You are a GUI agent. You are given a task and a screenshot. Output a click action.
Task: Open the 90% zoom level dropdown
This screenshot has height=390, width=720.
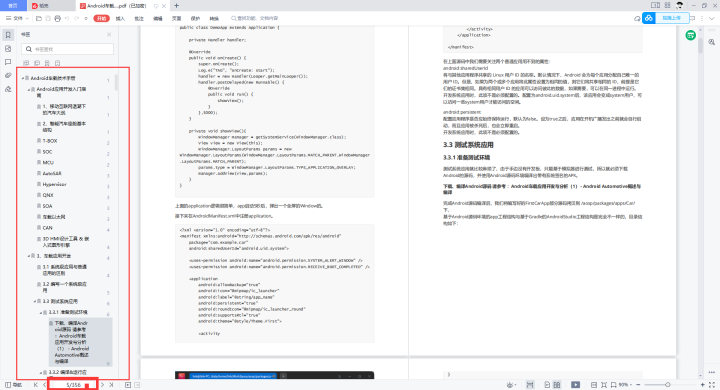[625, 385]
